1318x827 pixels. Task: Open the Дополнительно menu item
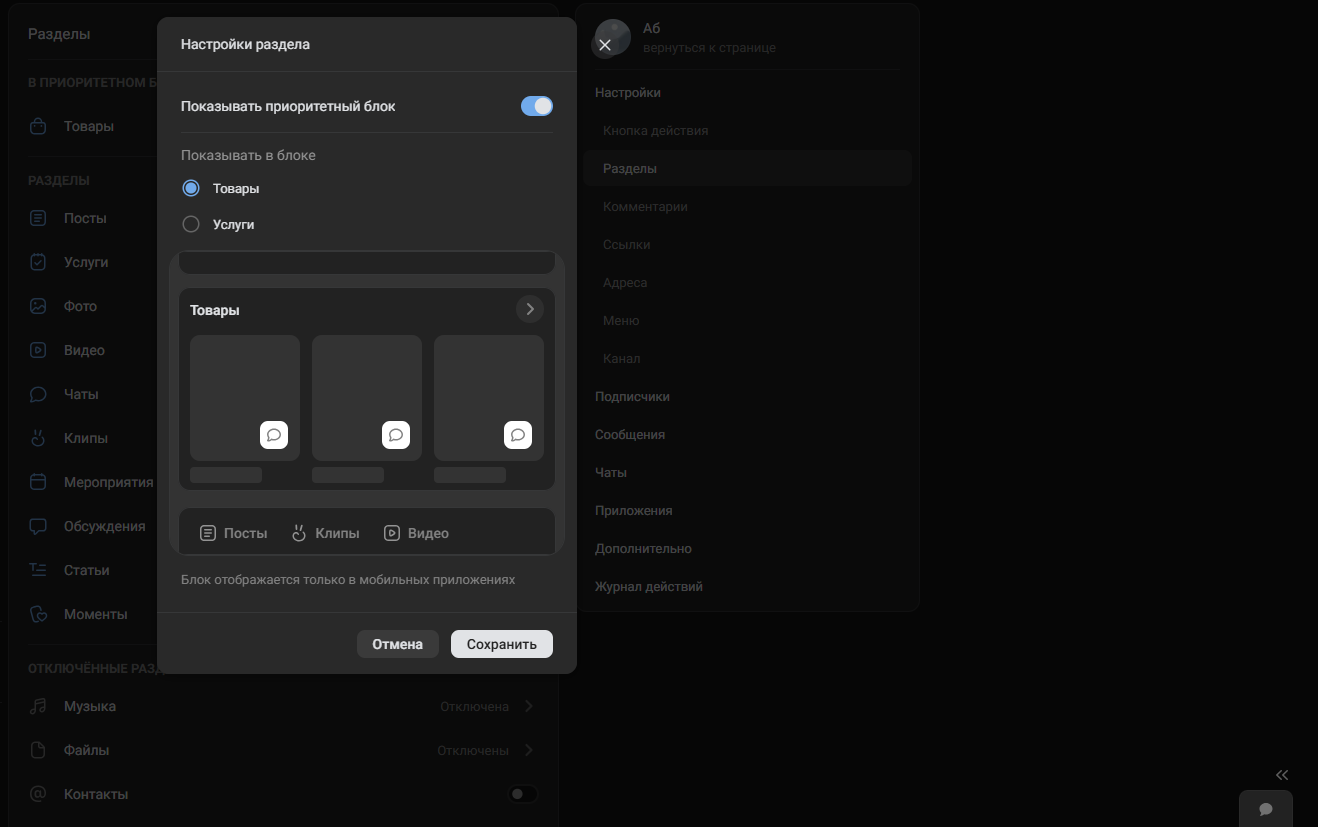point(643,549)
